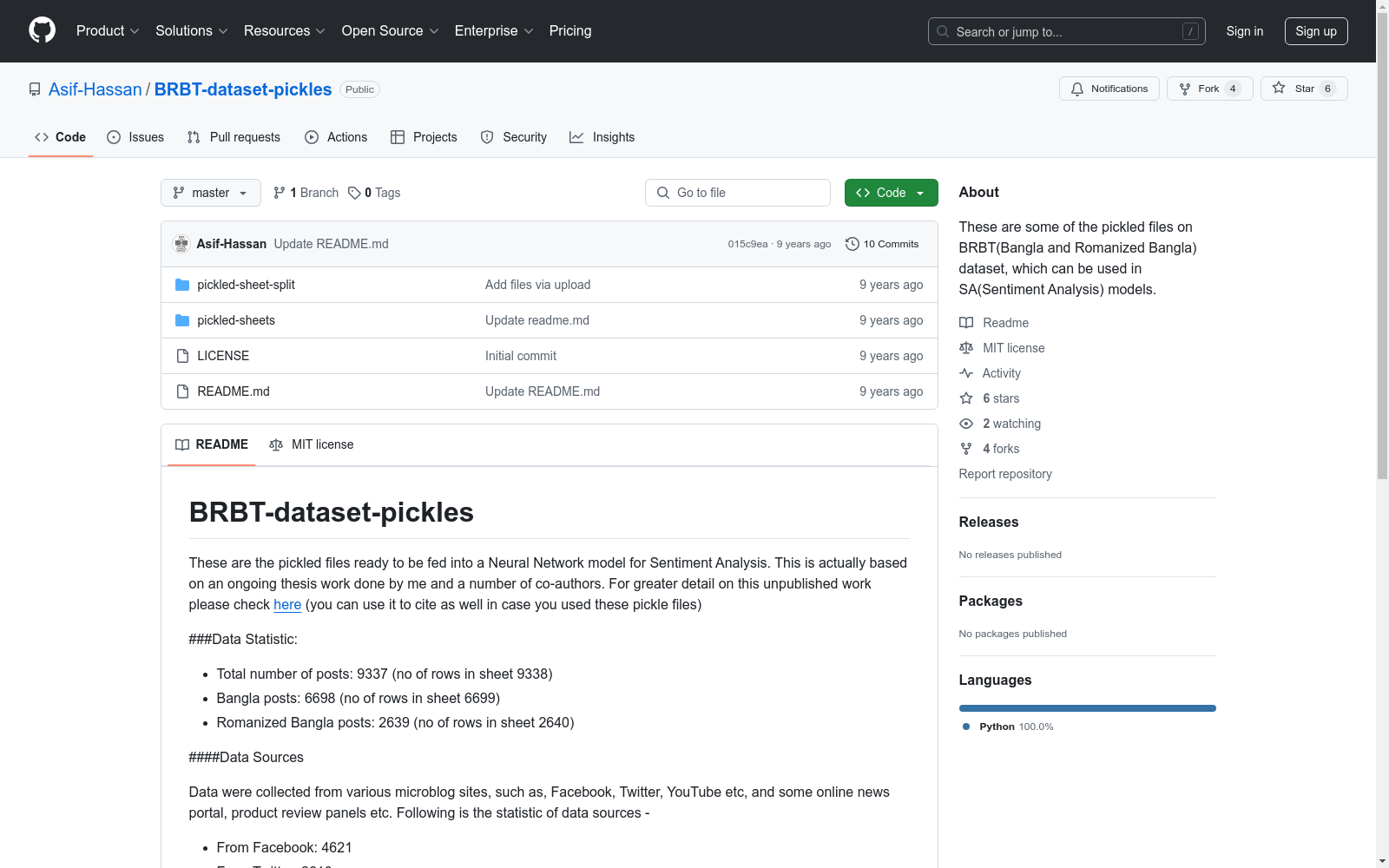This screenshot has width=1389, height=868.
Task: Click the pickled-sheets folder icon
Action: tap(182, 320)
